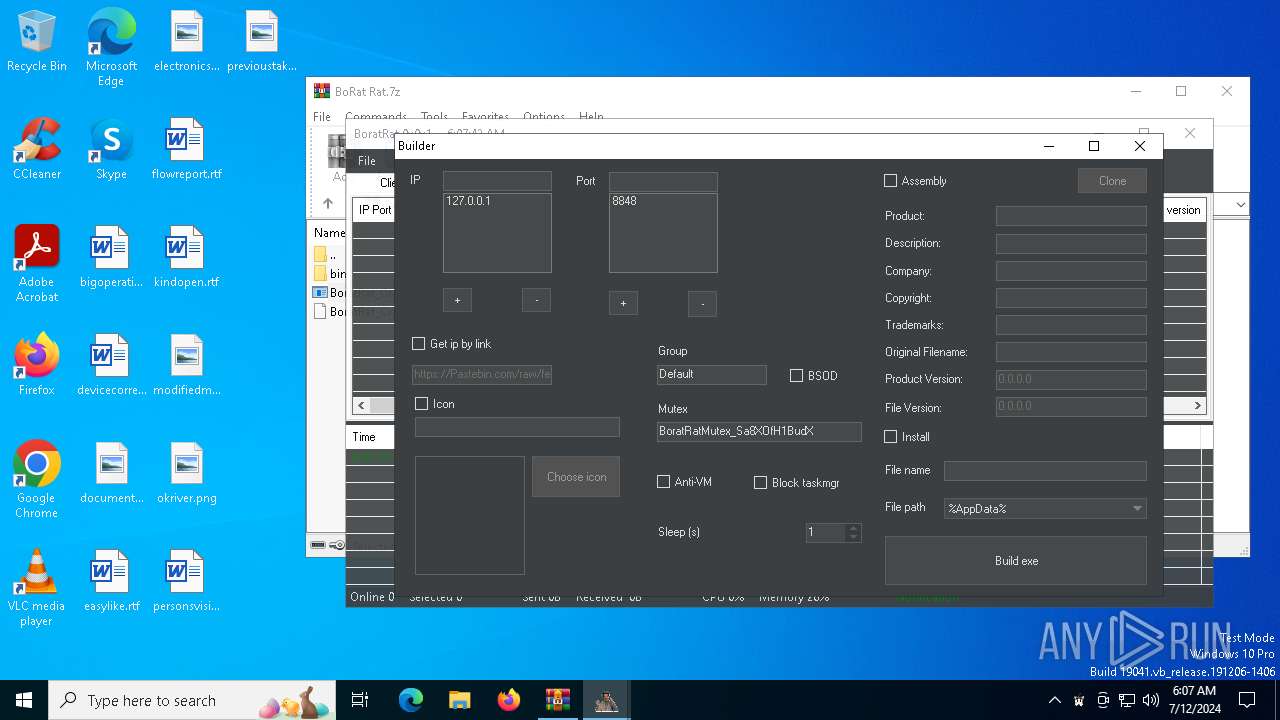The width and height of the screenshot is (1280, 720).
Task: Open Skype desktop shortcut
Action: click(x=111, y=149)
